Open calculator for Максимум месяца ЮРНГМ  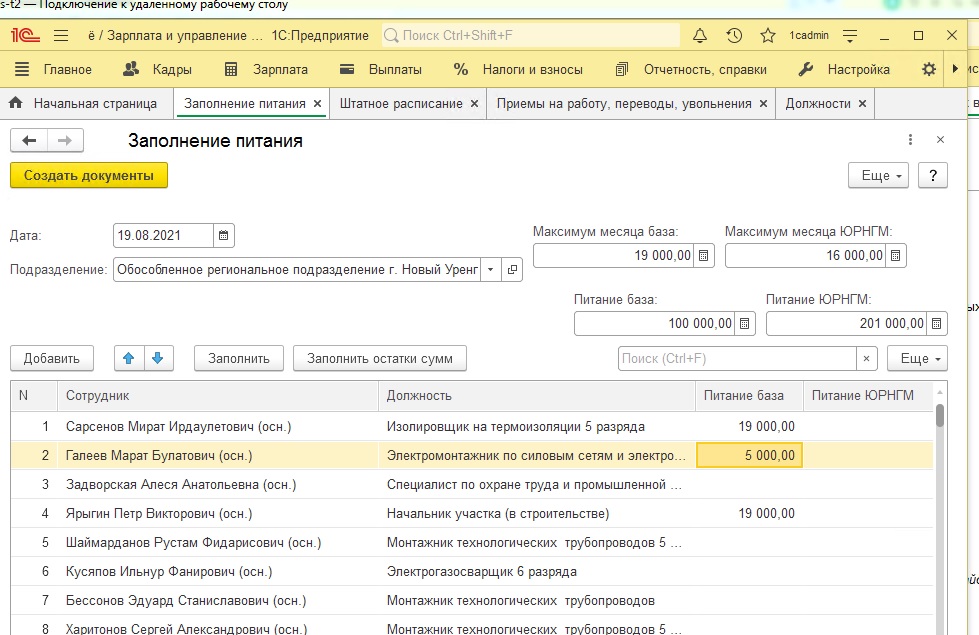tap(895, 256)
